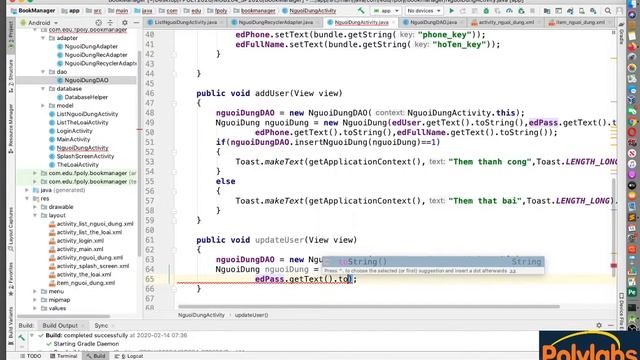Open the Profiler gauge icon in toolbar

(x=509, y=11)
